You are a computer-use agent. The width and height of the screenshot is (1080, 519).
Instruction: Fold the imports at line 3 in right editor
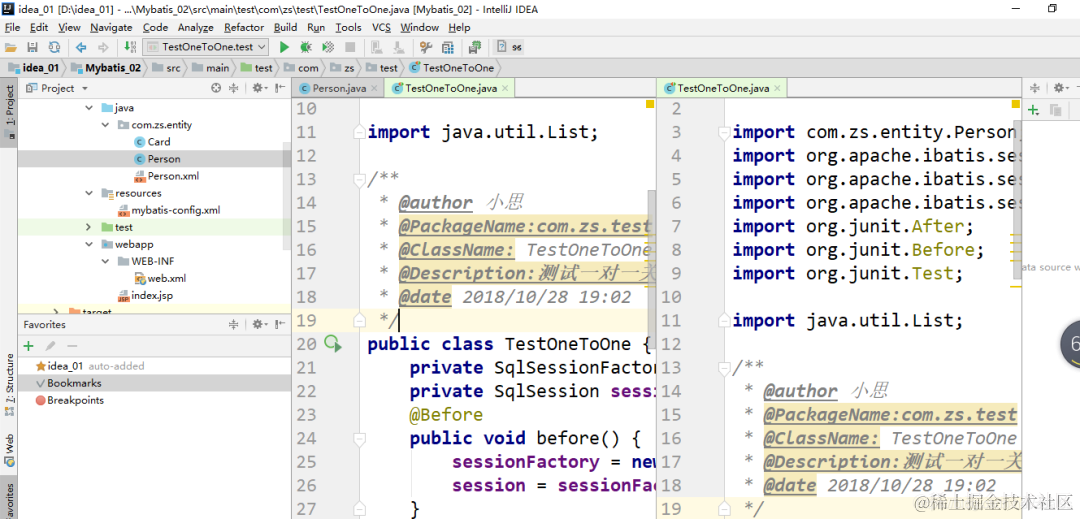pyautogui.click(x=723, y=132)
